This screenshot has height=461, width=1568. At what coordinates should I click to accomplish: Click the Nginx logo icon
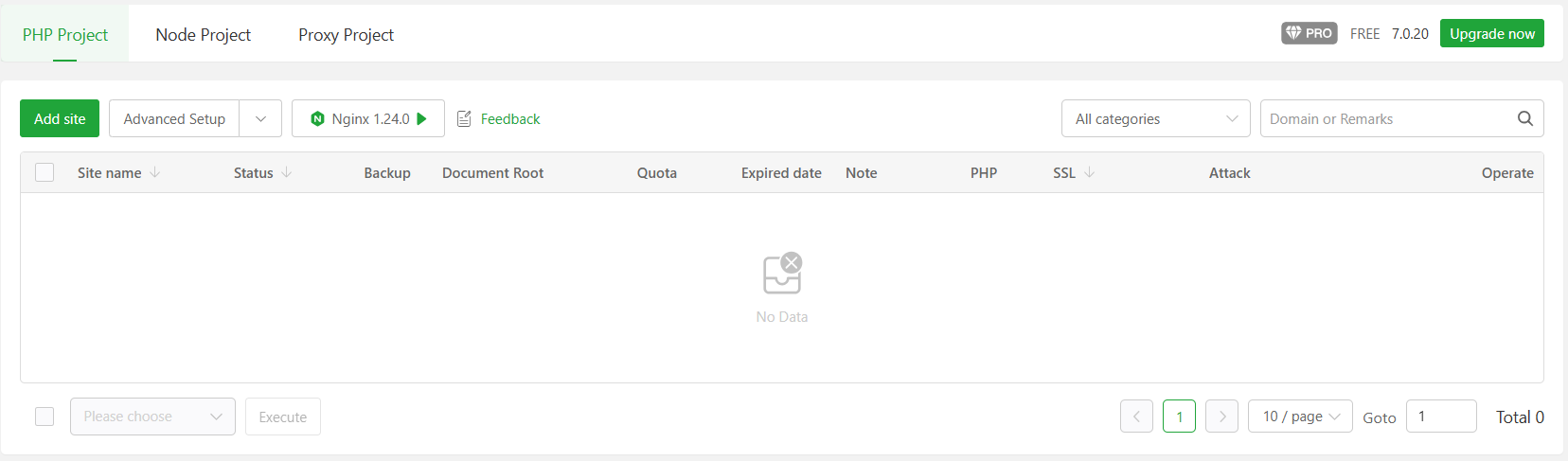pyautogui.click(x=317, y=119)
